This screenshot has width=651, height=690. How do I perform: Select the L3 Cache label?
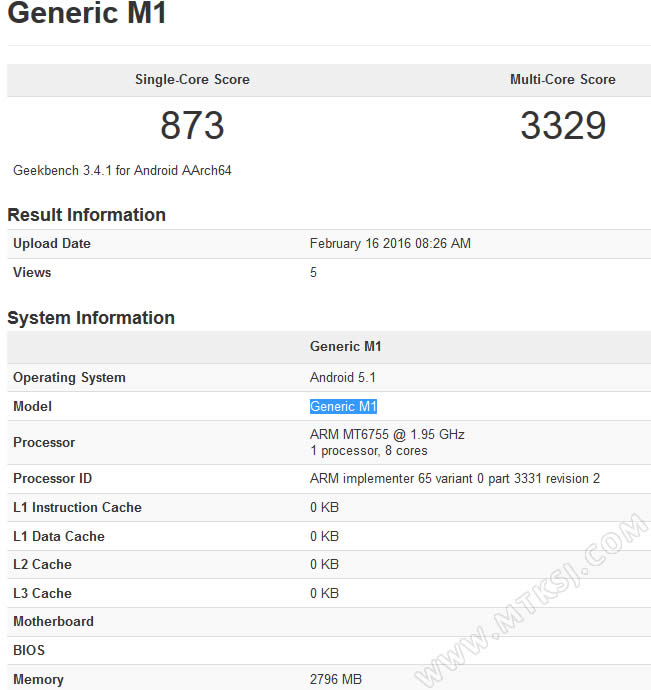pyautogui.click(x=42, y=593)
